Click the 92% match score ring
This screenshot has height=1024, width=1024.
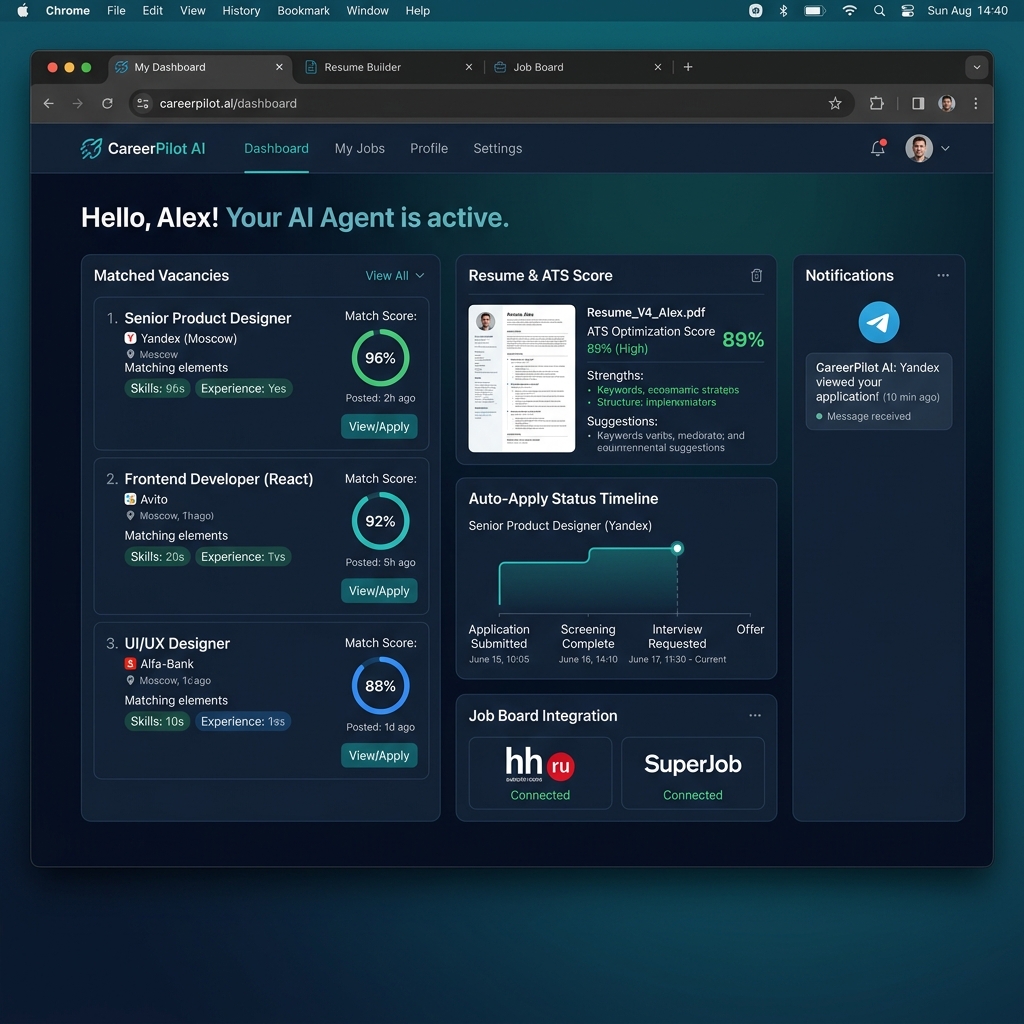click(x=380, y=521)
